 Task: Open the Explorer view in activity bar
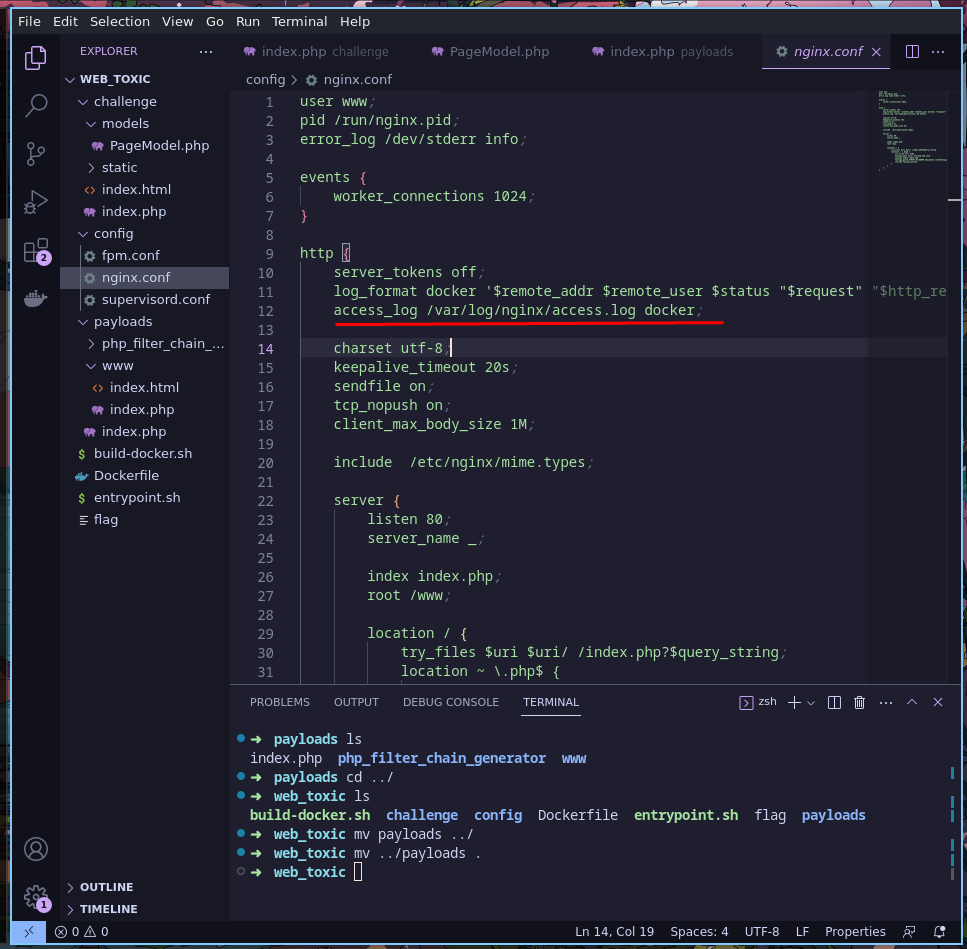coord(36,57)
